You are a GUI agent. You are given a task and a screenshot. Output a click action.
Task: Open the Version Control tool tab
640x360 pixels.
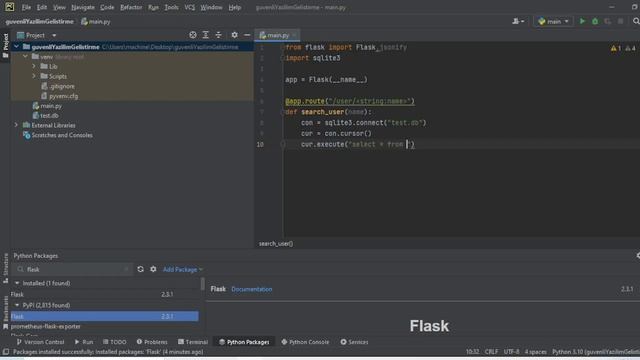40,342
